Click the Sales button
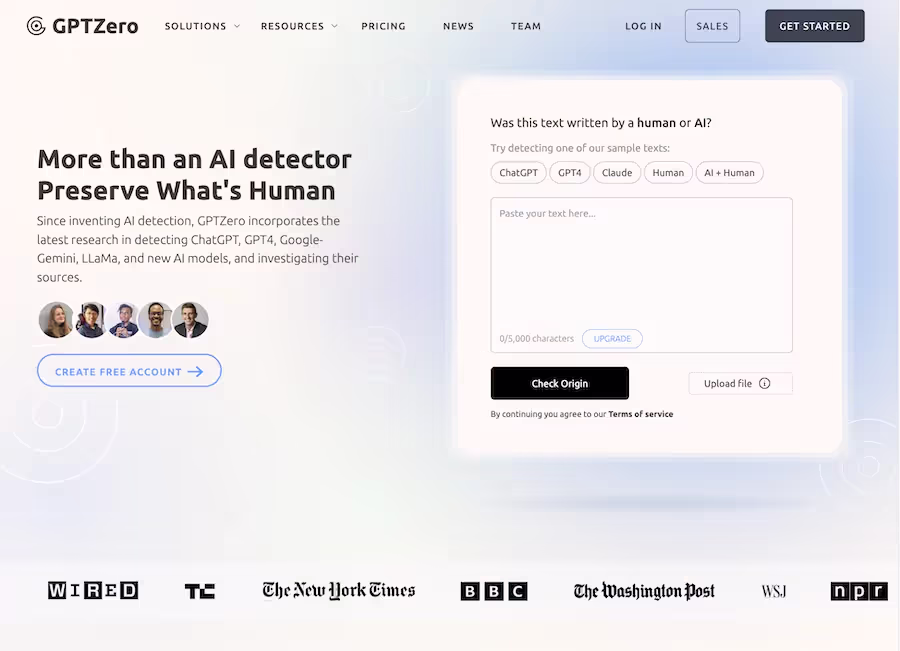Image resolution: width=900 pixels, height=651 pixels. pyautogui.click(x=712, y=26)
